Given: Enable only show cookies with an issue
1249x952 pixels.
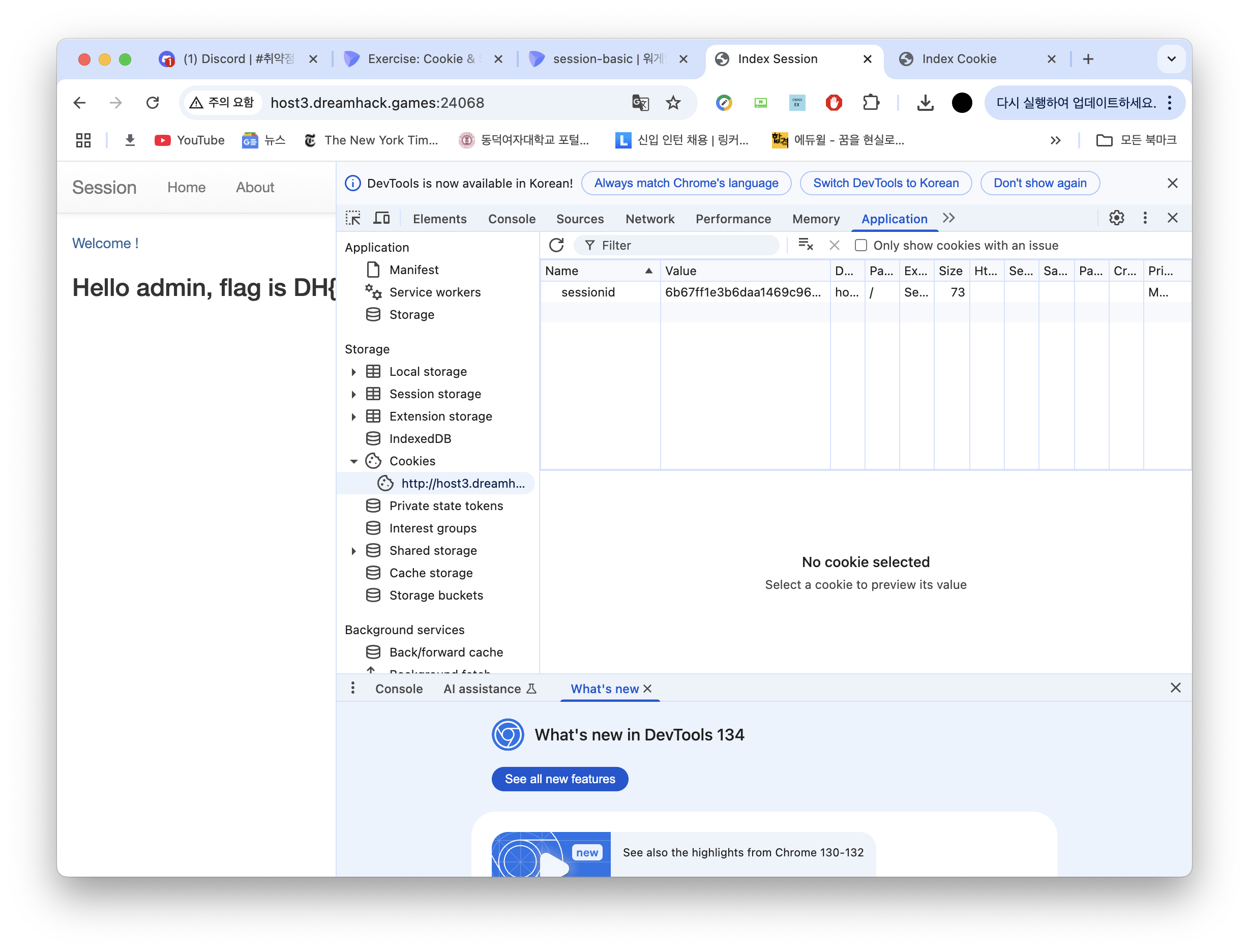Looking at the screenshot, I should coord(861,245).
